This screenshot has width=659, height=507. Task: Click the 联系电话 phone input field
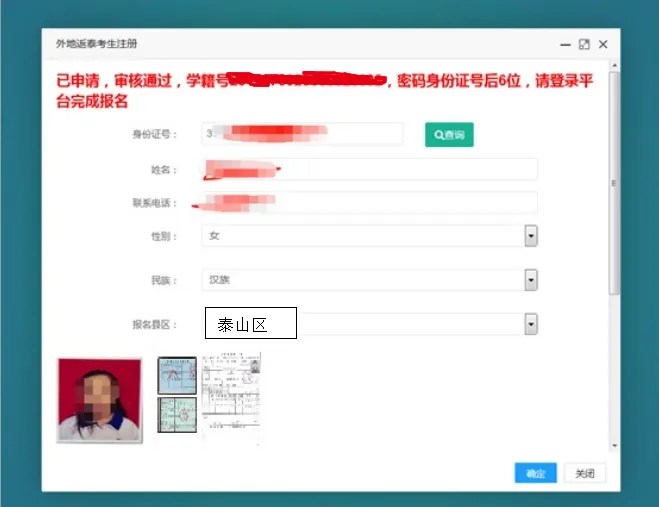[x=369, y=203]
